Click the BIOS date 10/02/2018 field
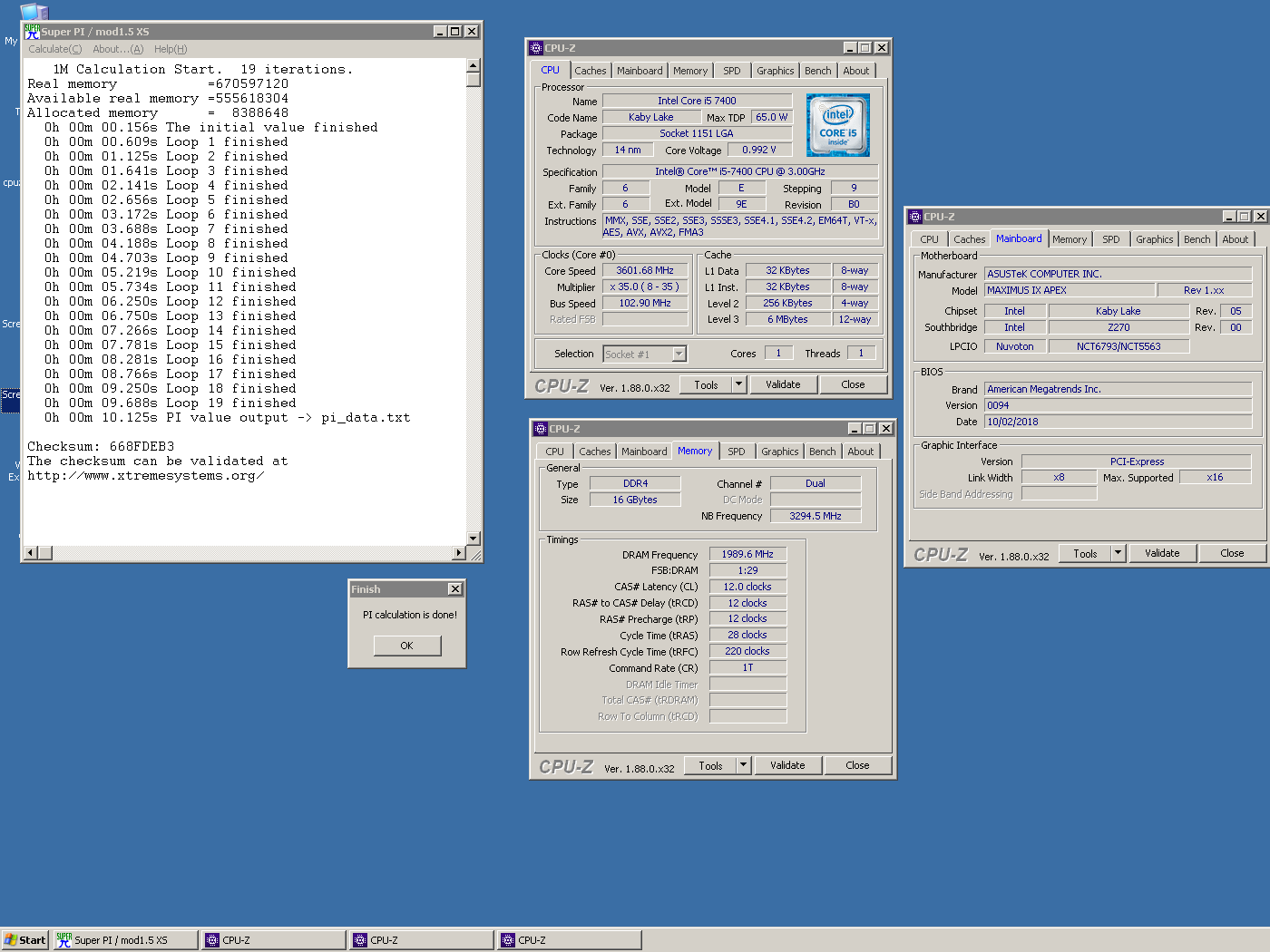1270x952 pixels. 1118,422
